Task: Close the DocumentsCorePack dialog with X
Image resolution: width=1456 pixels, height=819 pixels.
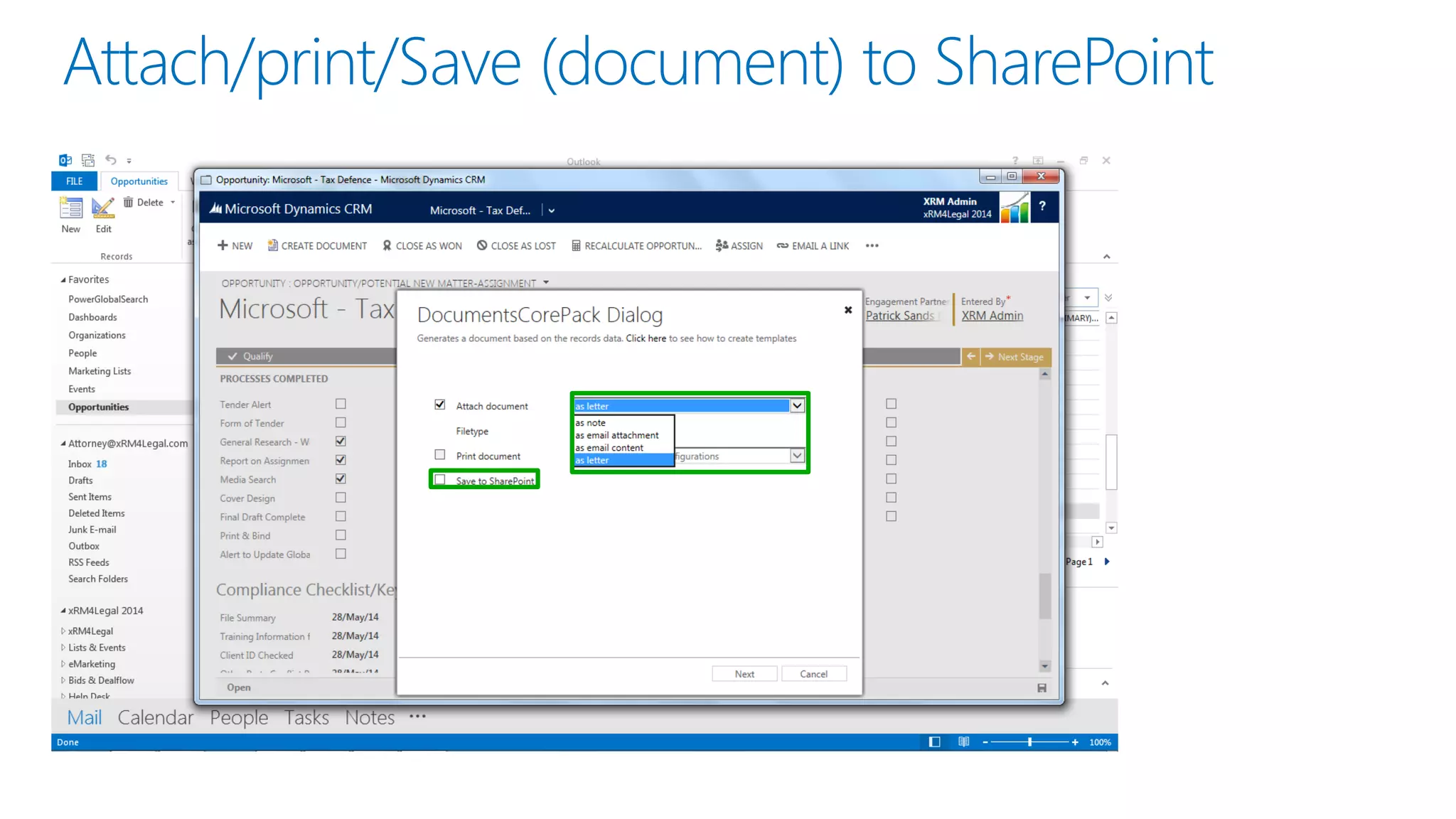Action: point(848,310)
